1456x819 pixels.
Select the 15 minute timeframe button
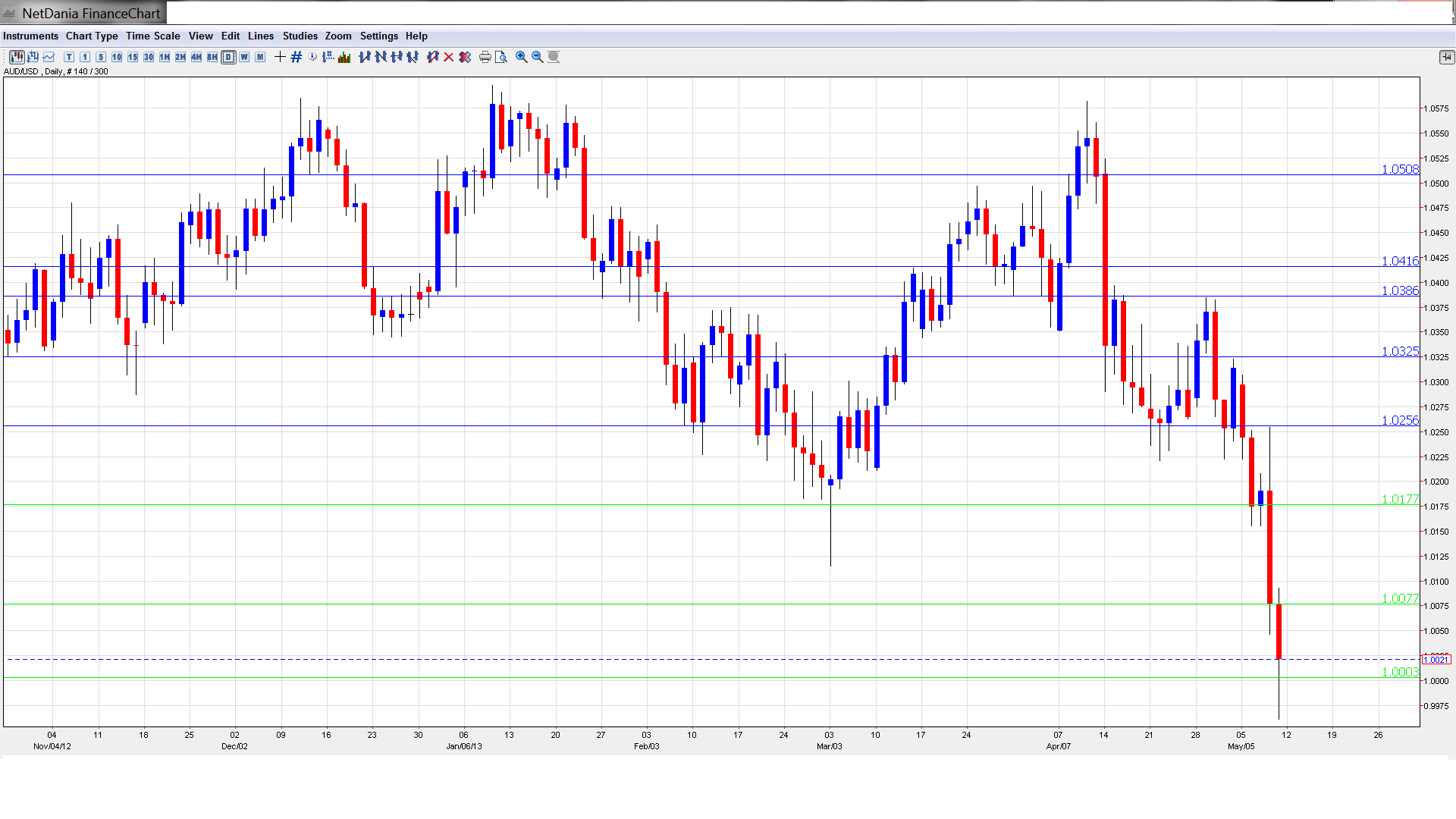133,57
